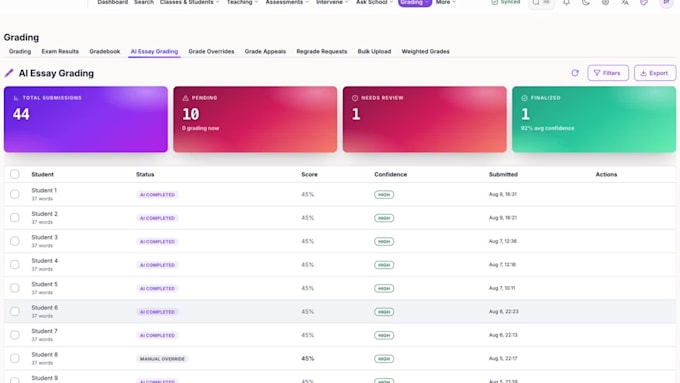Sort by the Confidence column header

coord(390,174)
